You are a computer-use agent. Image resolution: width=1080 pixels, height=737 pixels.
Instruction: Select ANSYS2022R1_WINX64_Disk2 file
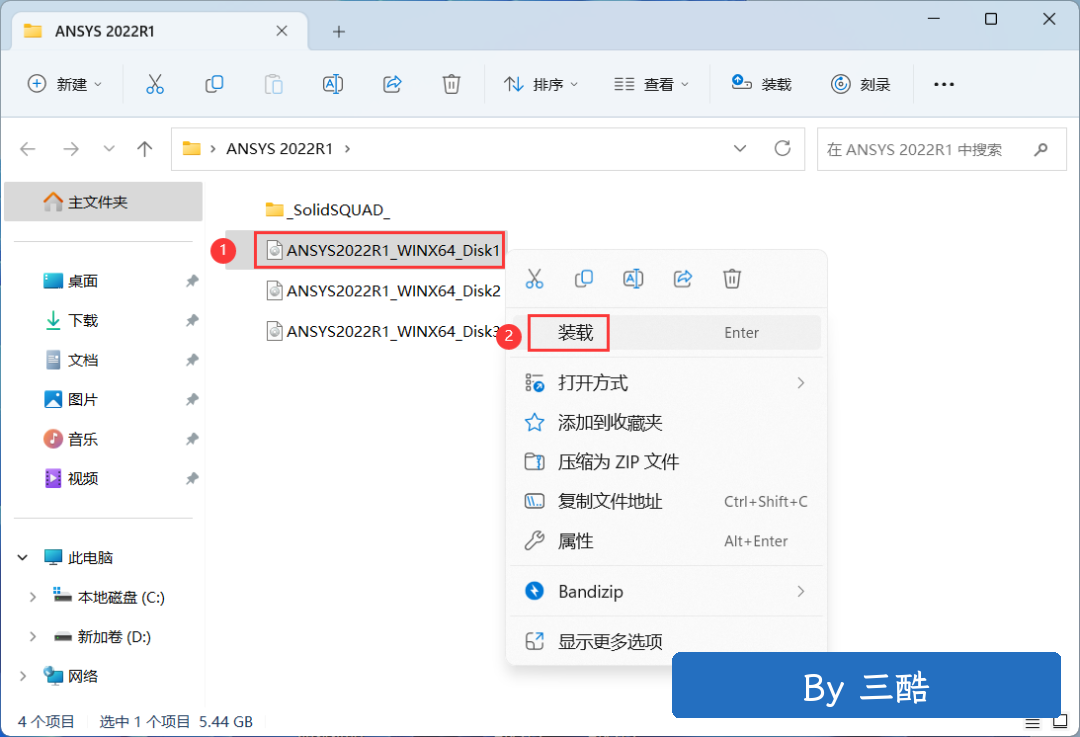383,291
